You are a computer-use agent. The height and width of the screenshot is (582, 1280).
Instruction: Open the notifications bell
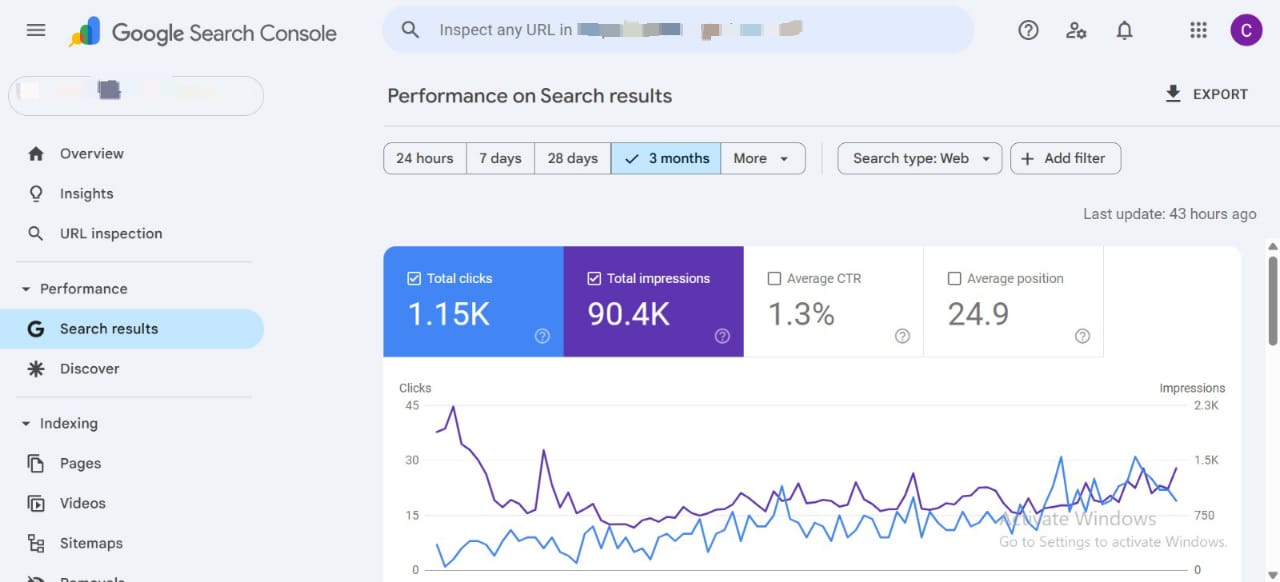pos(1124,30)
